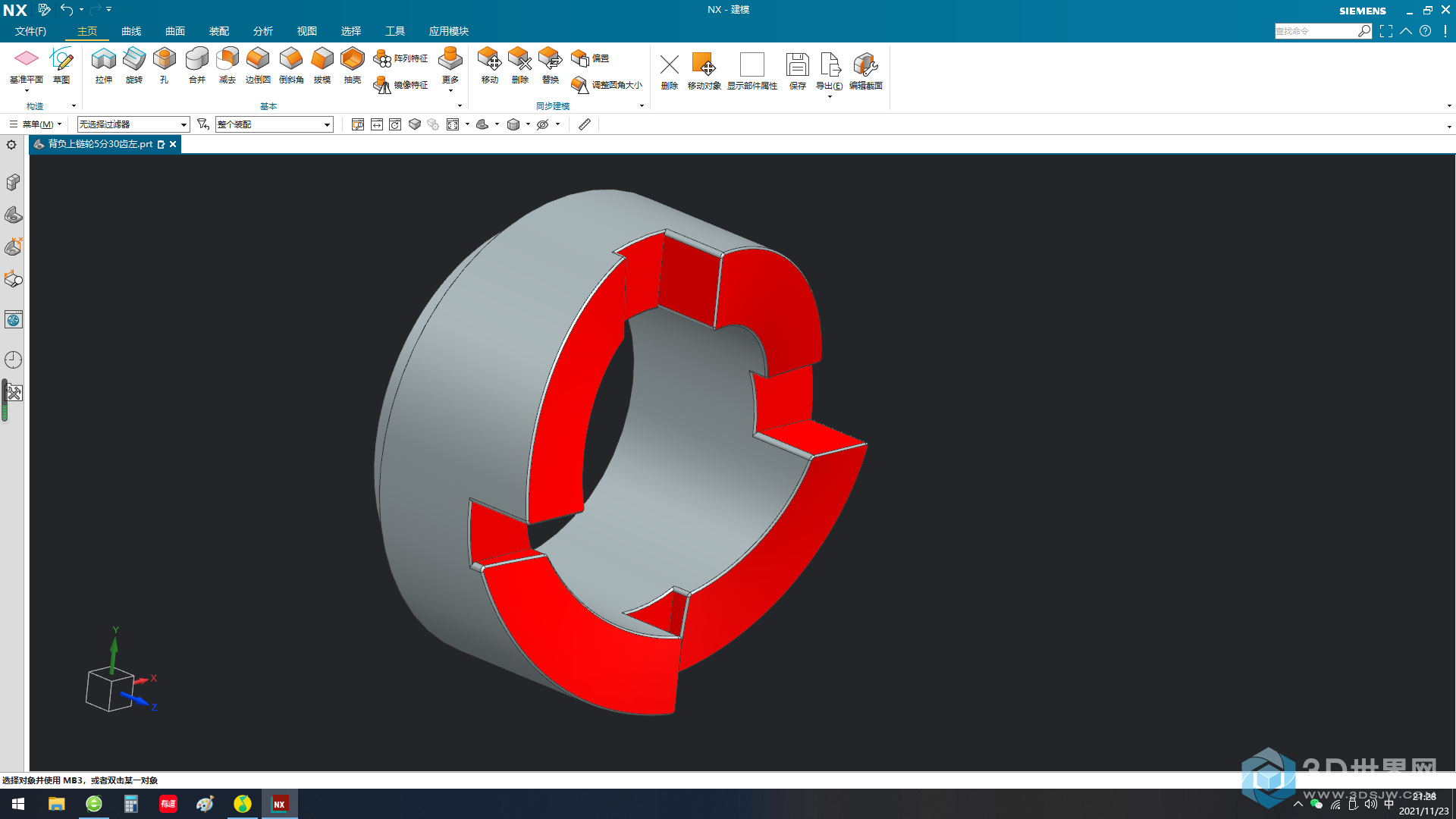This screenshot has width=1456, height=819.
Task: Open the Assembly Navigator in left sidebar
Action: pyautogui.click(x=13, y=182)
